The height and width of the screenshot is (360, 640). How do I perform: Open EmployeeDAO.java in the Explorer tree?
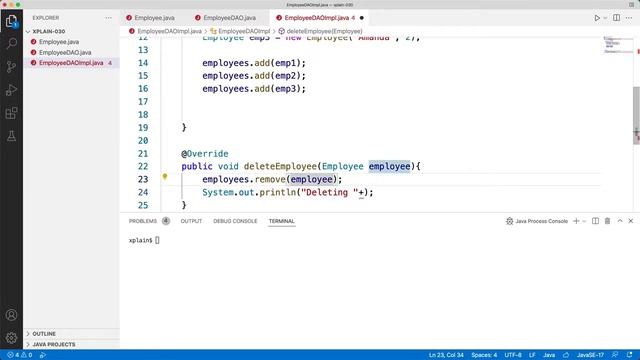64,53
